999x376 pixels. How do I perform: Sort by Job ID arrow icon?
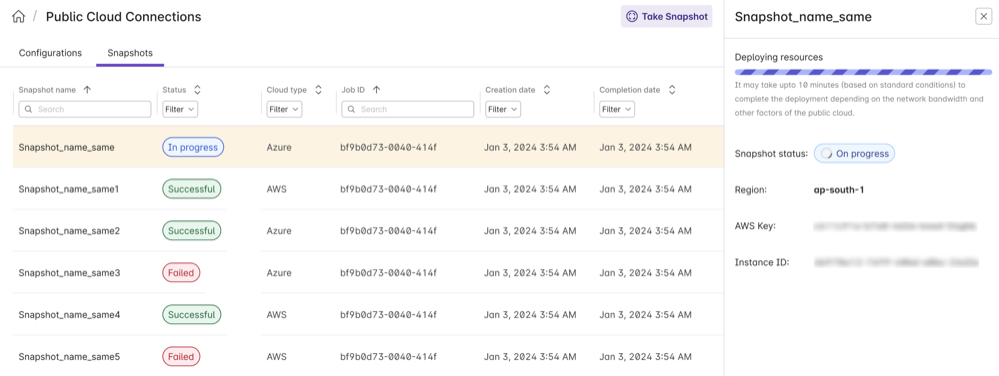coord(376,90)
